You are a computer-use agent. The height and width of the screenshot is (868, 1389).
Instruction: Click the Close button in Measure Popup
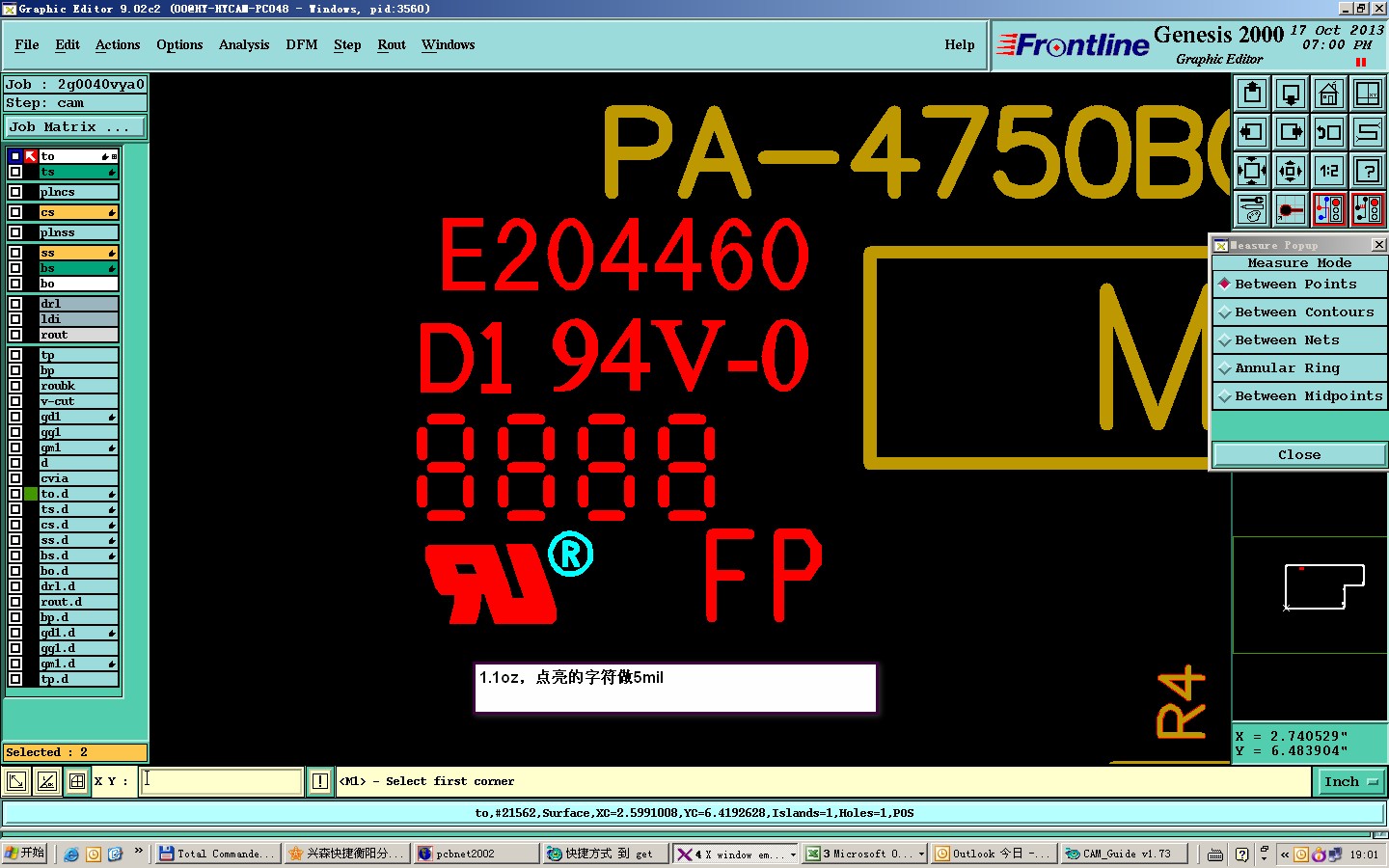point(1299,454)
